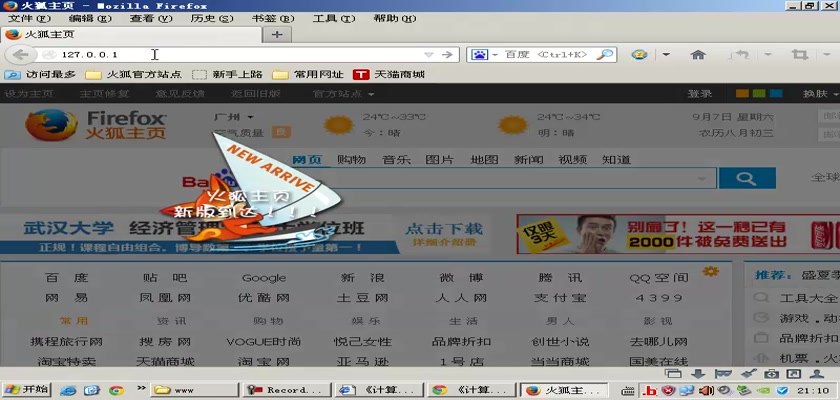Viewport: 840px width, 400px height.
Task: Choose the blue skin color swatch
Action: [776, 94]
